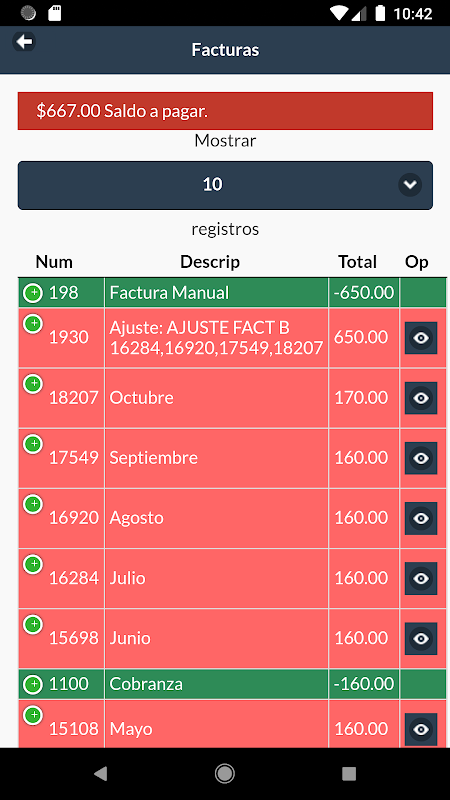The width and height of the screenshot is (450, 800).
Task: Click invoice number 16920
Action: [x=73, y=518]
